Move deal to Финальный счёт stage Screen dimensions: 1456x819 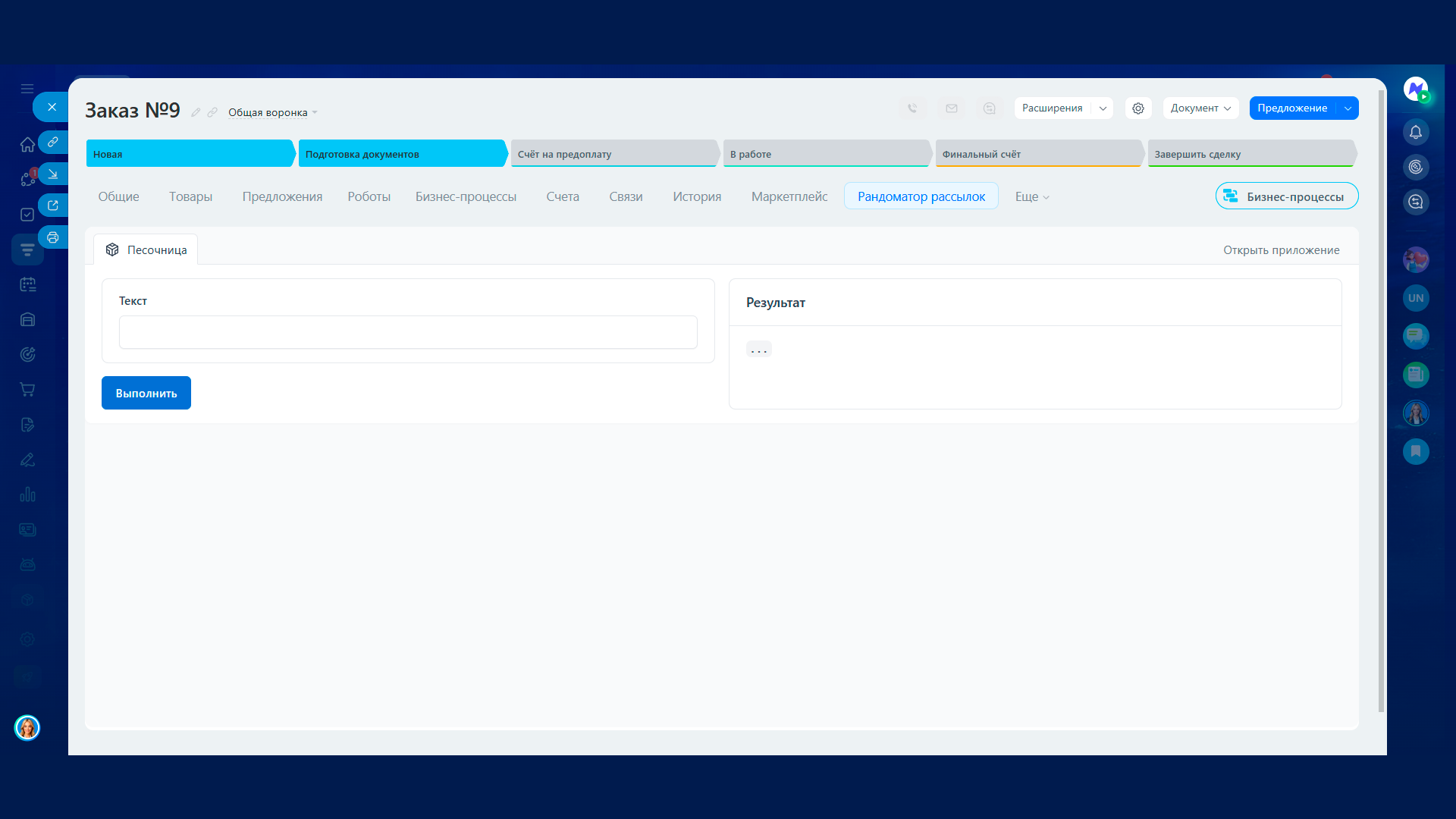tap(1037, 154)
